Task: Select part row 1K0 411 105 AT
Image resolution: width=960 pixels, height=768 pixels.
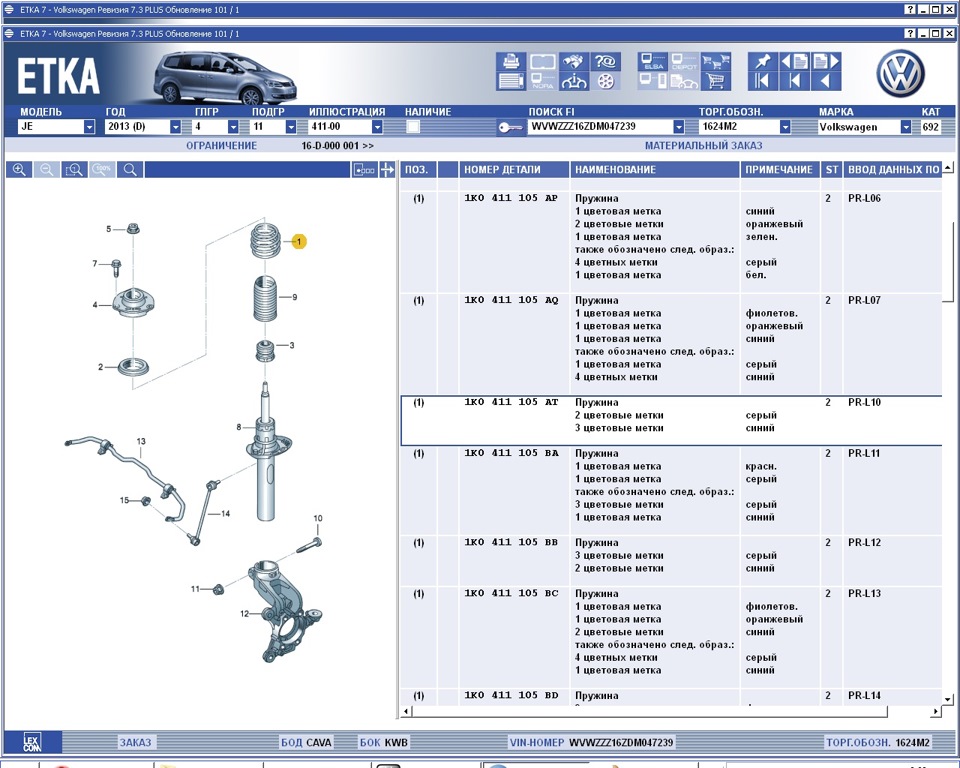Action: pyautogui.click(x=671, y=421)
